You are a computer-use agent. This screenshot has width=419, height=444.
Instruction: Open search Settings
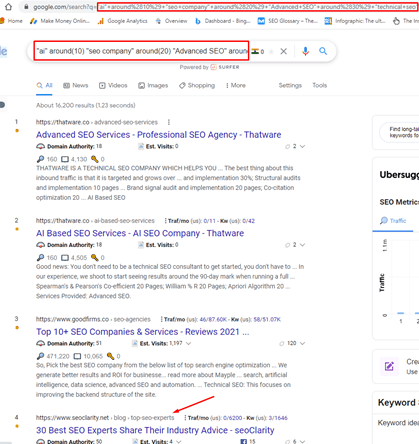[x=290, y=85]
